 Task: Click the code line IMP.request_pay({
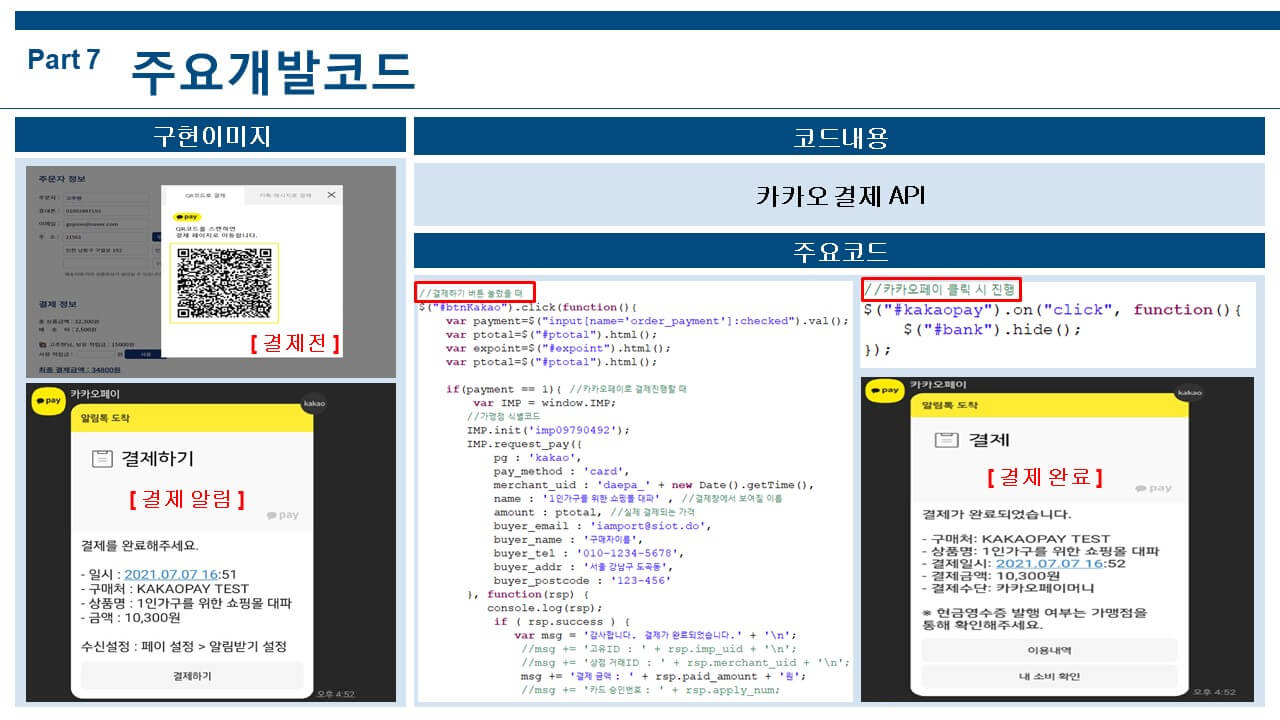[524, 443]
